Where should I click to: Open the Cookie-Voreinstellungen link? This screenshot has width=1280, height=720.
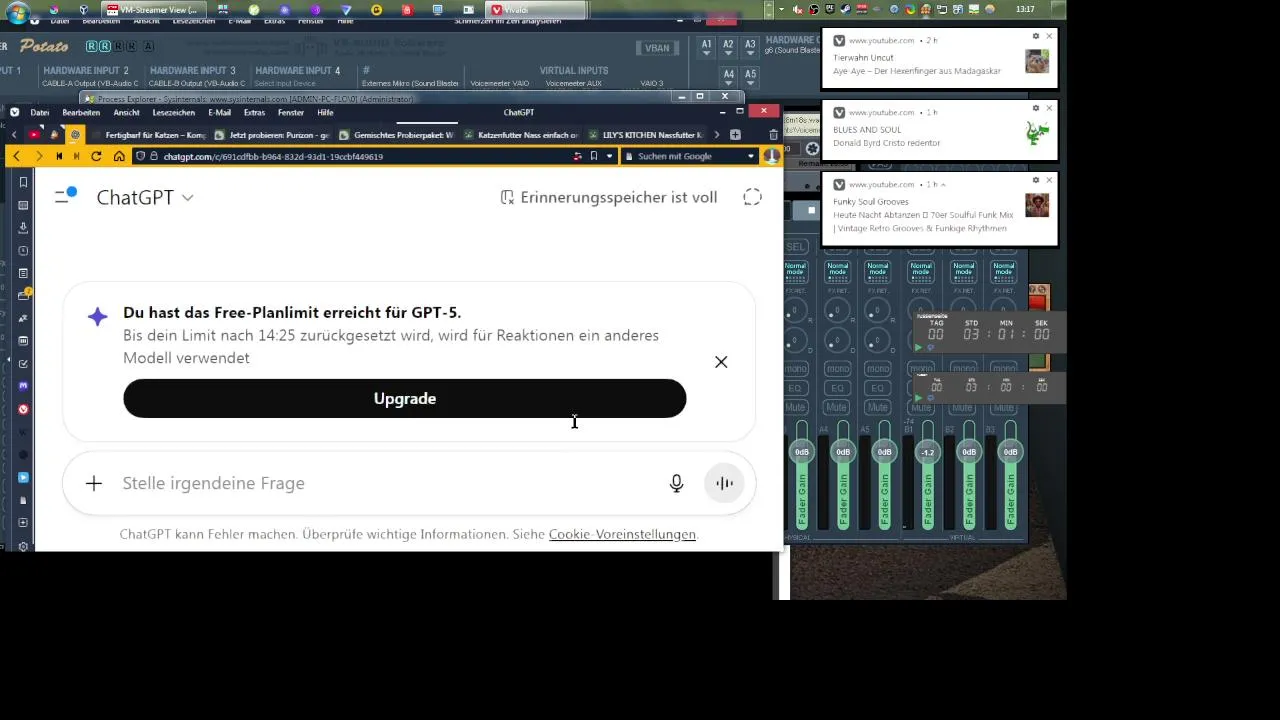(622, 534)
